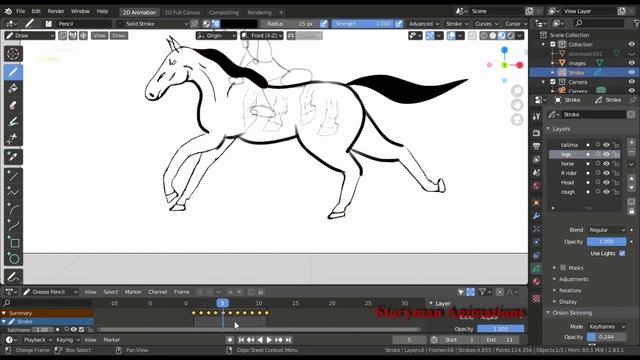Screen dimensions: 640x360
Task: Open the Blend Regular dropdown
Action: pyautogui.click(x=607, y=230)
